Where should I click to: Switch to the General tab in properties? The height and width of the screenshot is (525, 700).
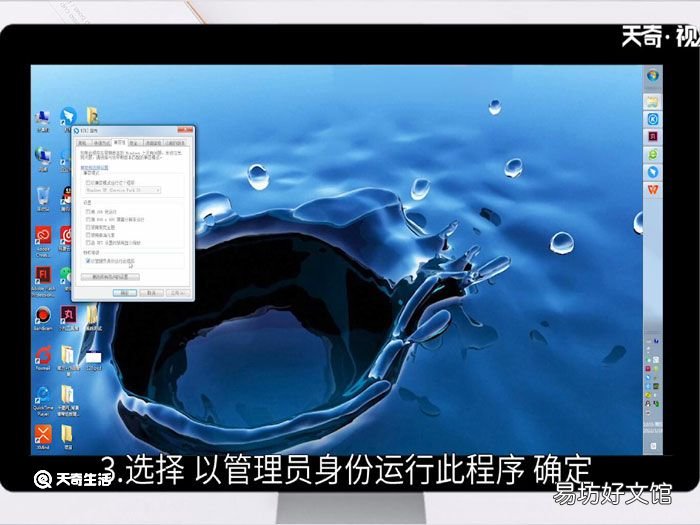(82, 143)
